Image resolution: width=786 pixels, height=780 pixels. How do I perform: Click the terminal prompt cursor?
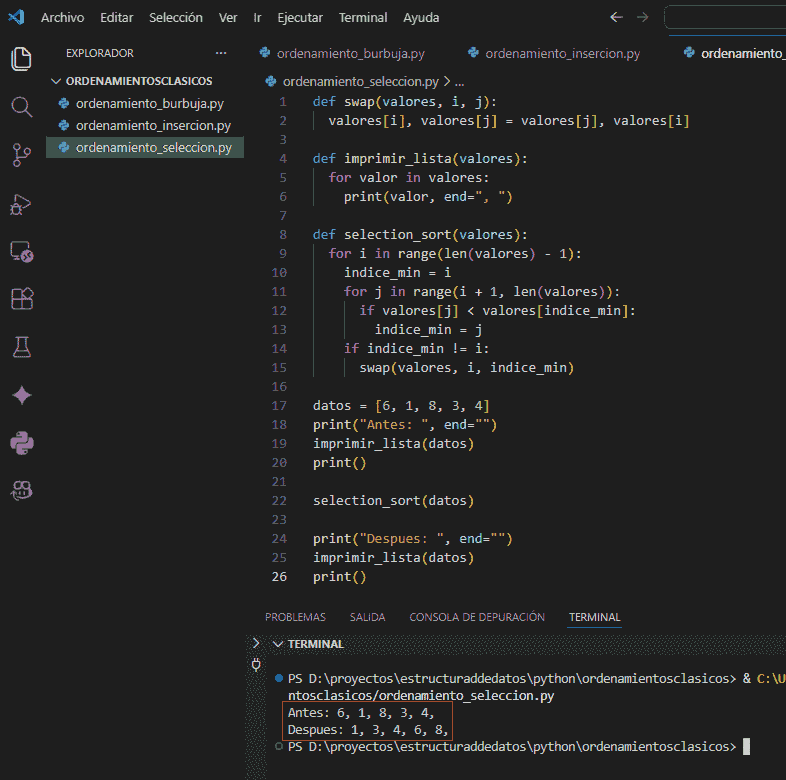tap(746, 746)
